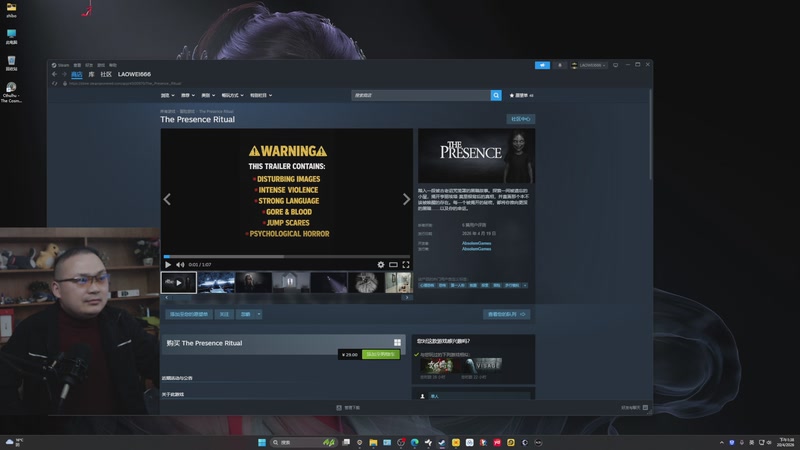Screen dimensions: 800x450
Task: Open the red similar game thumbnail beside Visage
Action: [440, 365]
